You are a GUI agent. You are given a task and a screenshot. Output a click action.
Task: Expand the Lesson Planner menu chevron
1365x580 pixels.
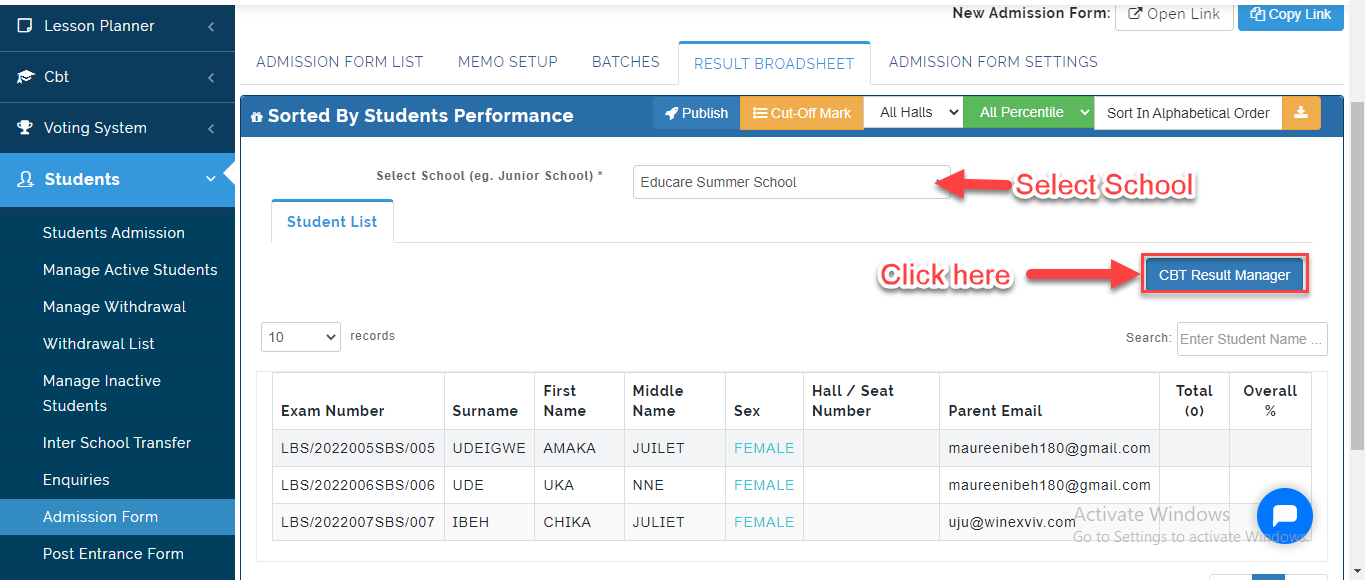click(x=211, y=27)
